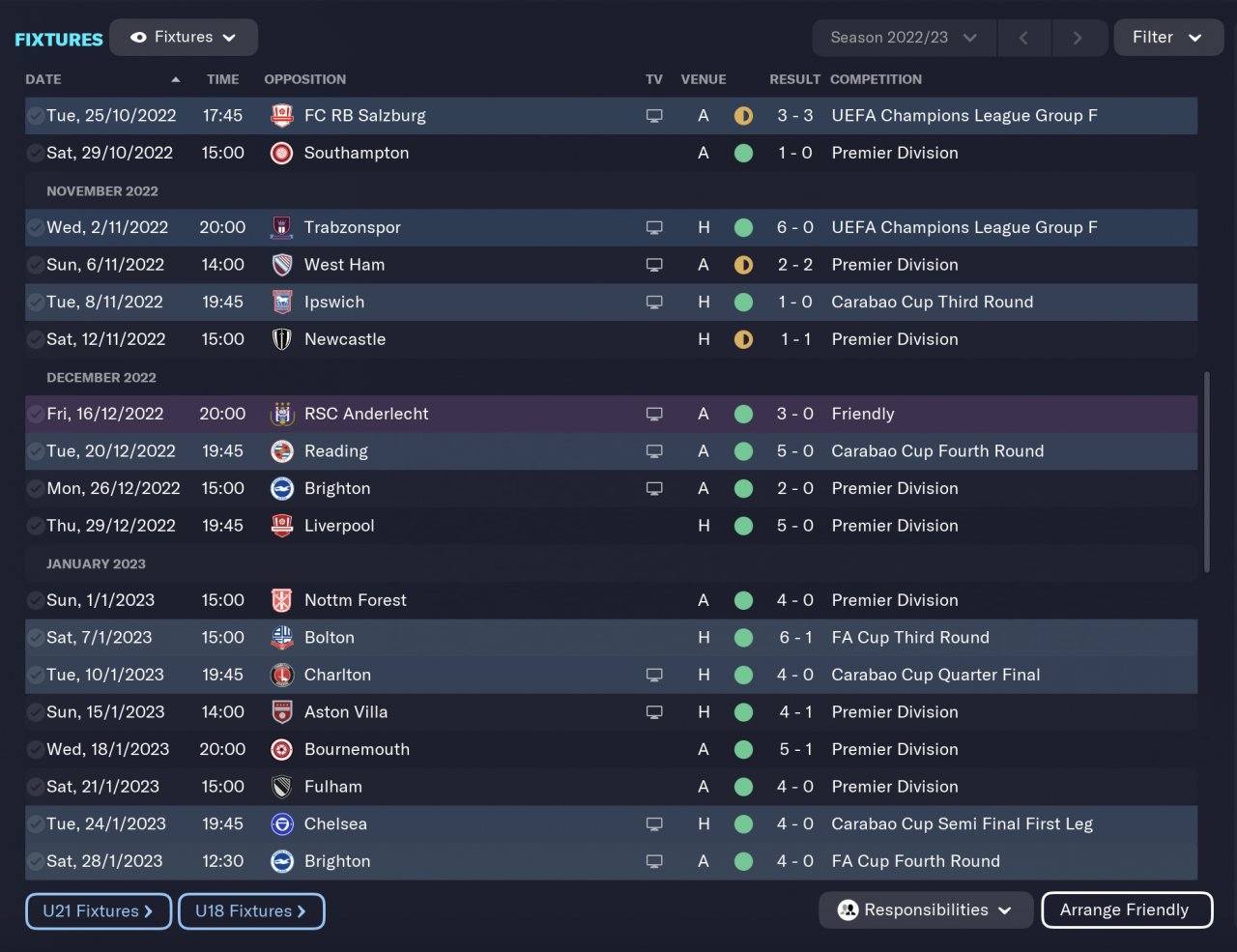Click the RSC Anderlecht club badge
Viewport: 1237px width, 952px height.
point(282,414)
